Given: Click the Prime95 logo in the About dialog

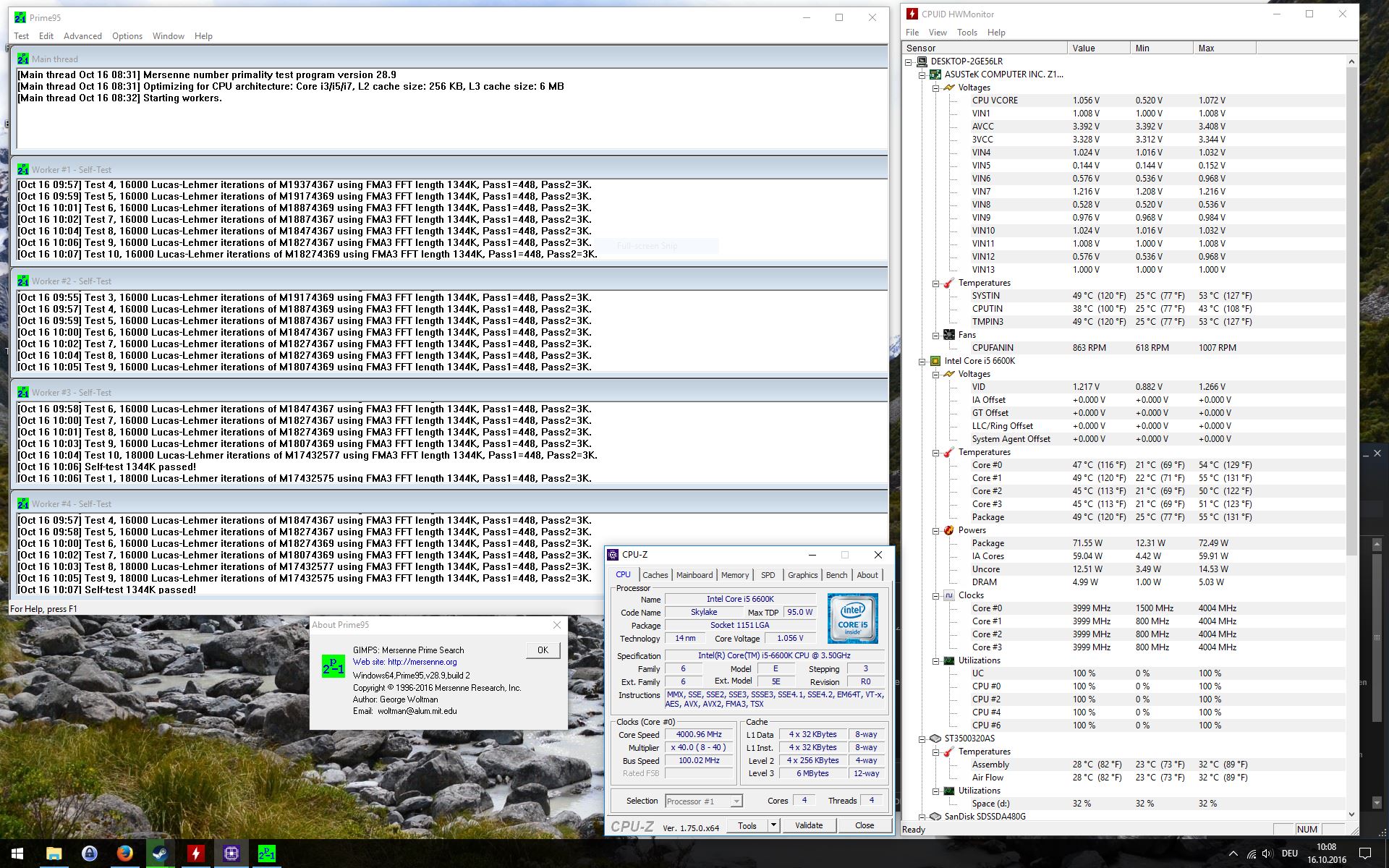Looking at the screenshot, I should coord(333,665).
